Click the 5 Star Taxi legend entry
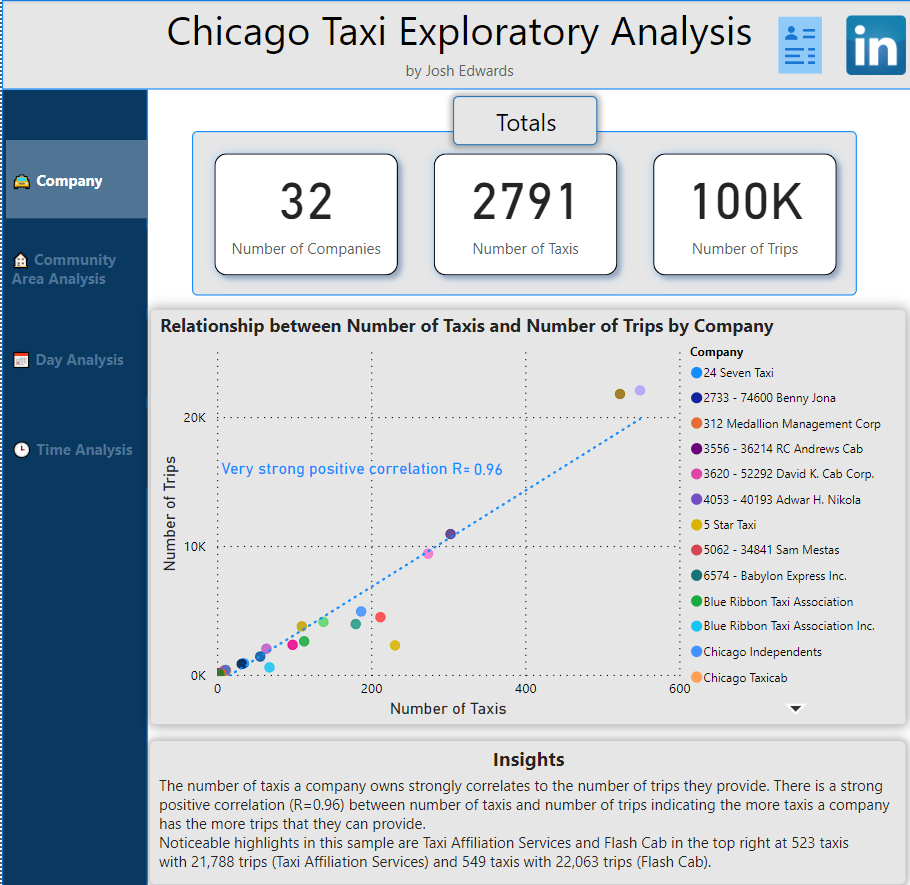The width and height of the screenshot is (910, 885). coord(723,525)
